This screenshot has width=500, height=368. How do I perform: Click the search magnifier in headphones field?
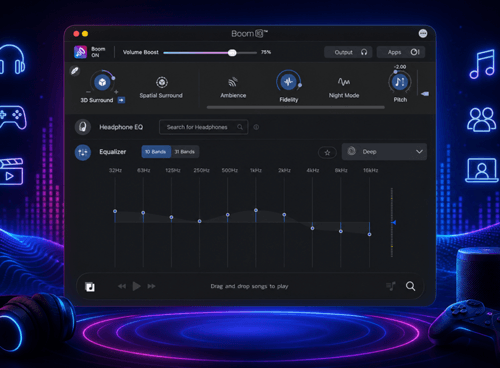240,127
